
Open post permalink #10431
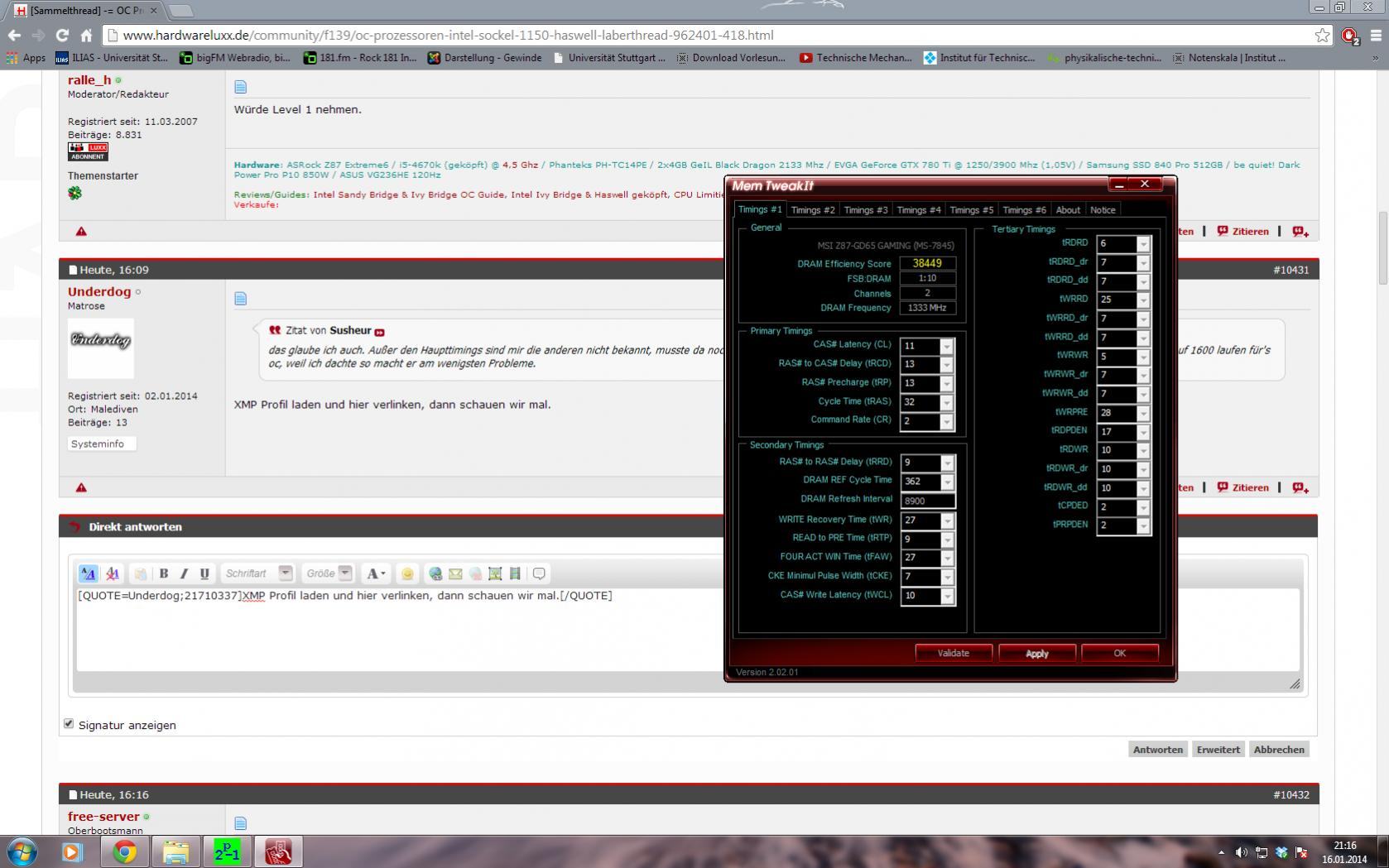tap(1291, 270)
